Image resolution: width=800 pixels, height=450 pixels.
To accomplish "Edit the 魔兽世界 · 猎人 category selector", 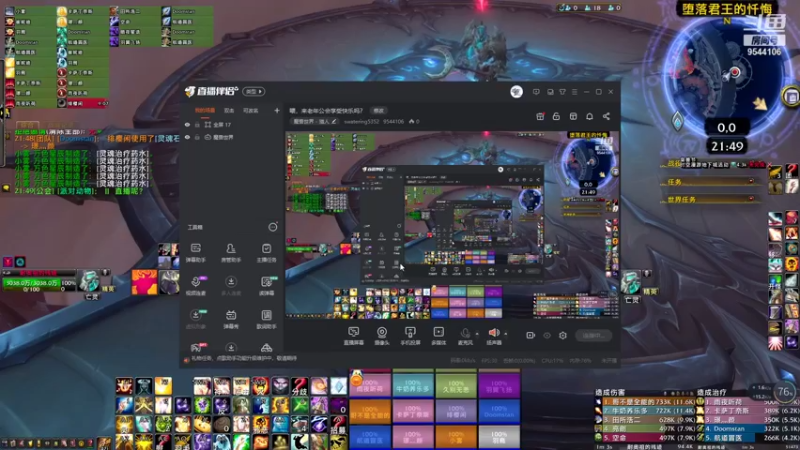I will 315,121.
